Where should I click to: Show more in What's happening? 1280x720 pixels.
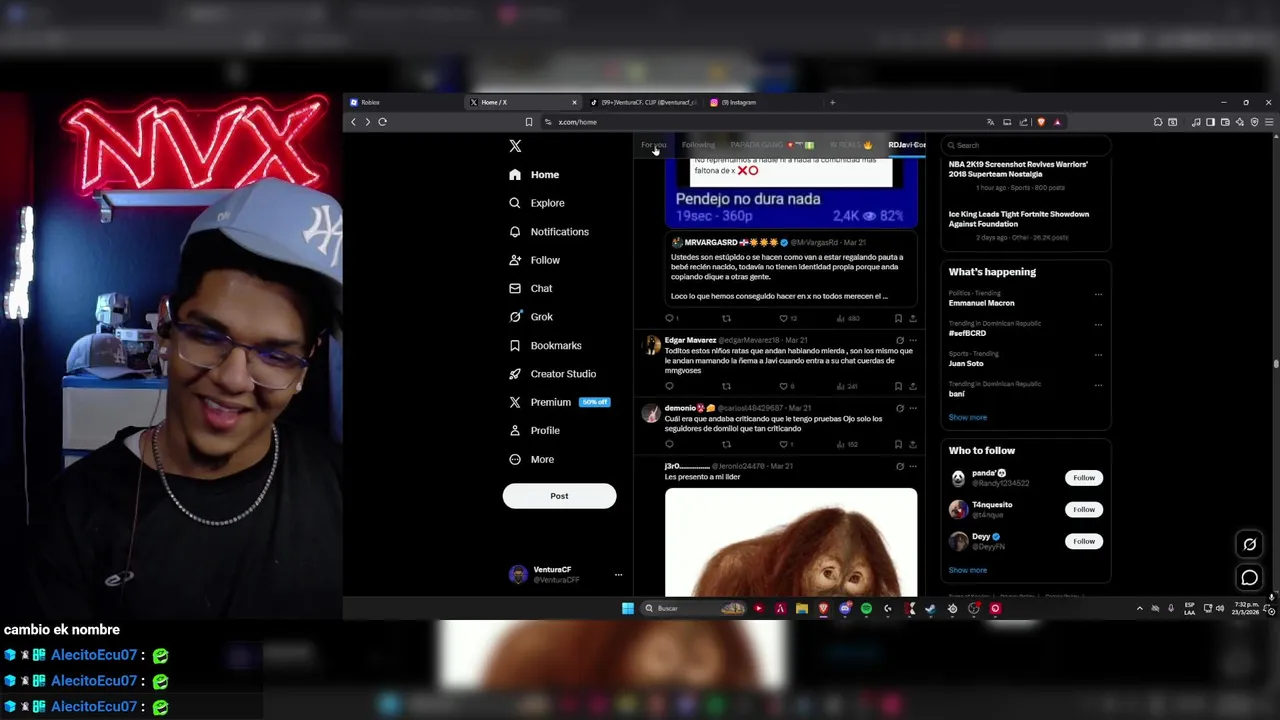[x=967, y=417]
